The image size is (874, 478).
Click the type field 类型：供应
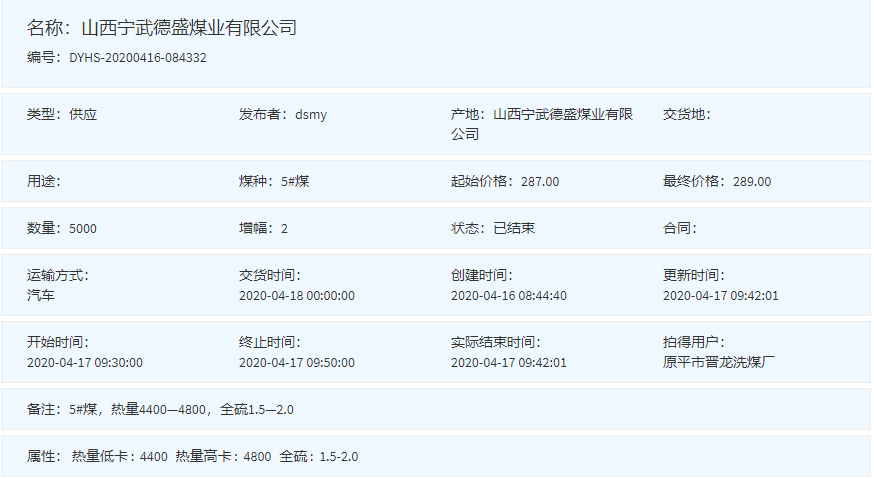62,114
